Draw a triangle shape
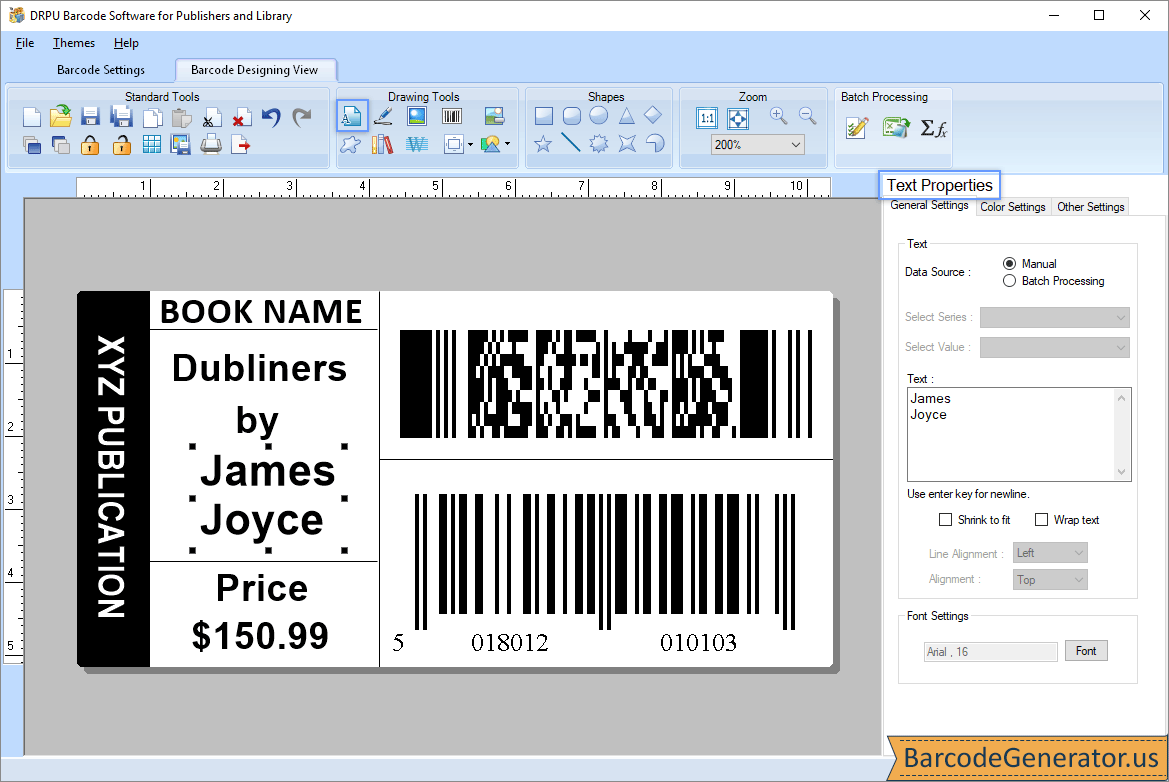1169x782 pixels. pyautogui.click(x=626, y=116)
